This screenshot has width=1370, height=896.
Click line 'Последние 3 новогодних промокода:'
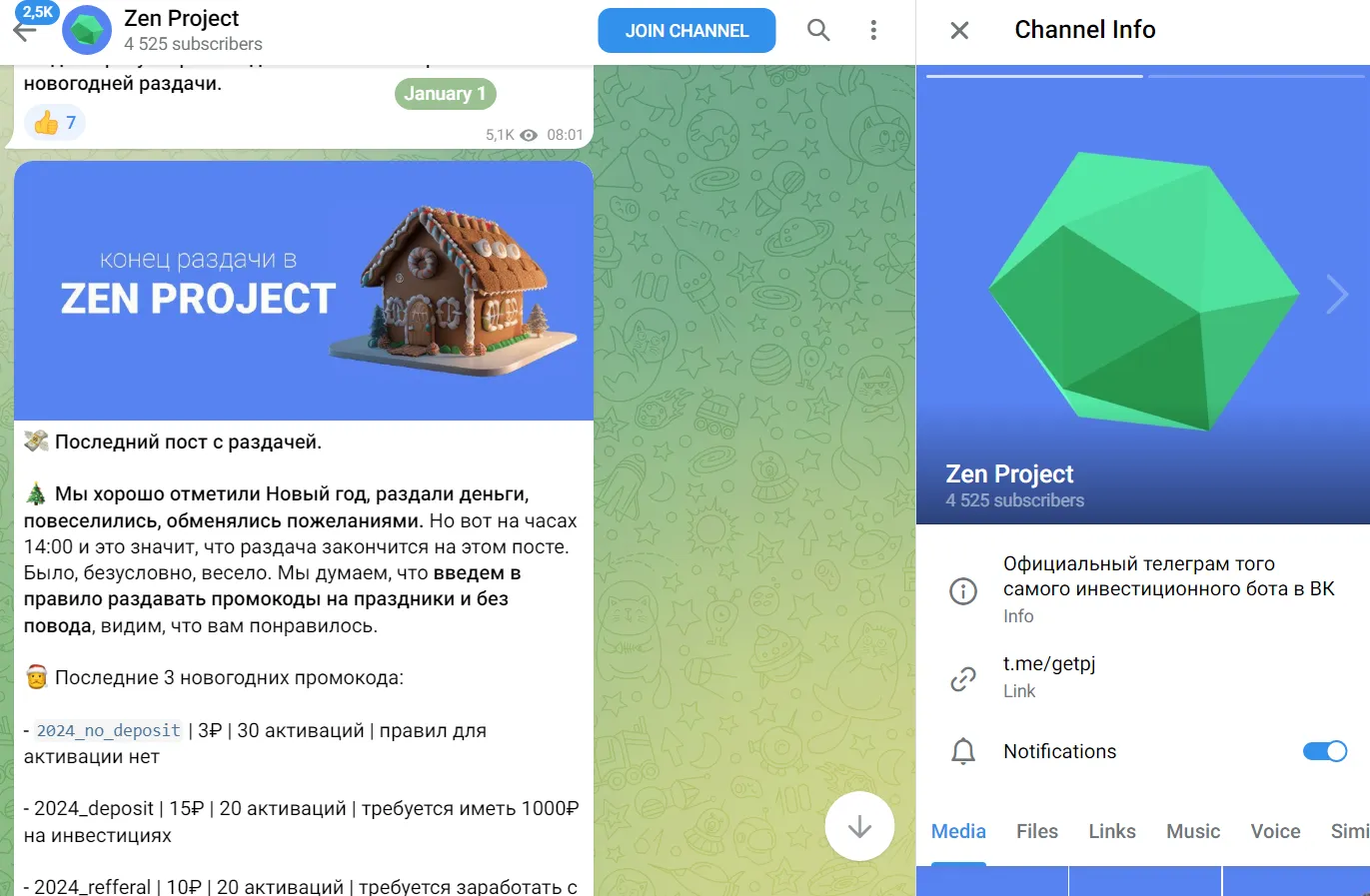point(229,678)
